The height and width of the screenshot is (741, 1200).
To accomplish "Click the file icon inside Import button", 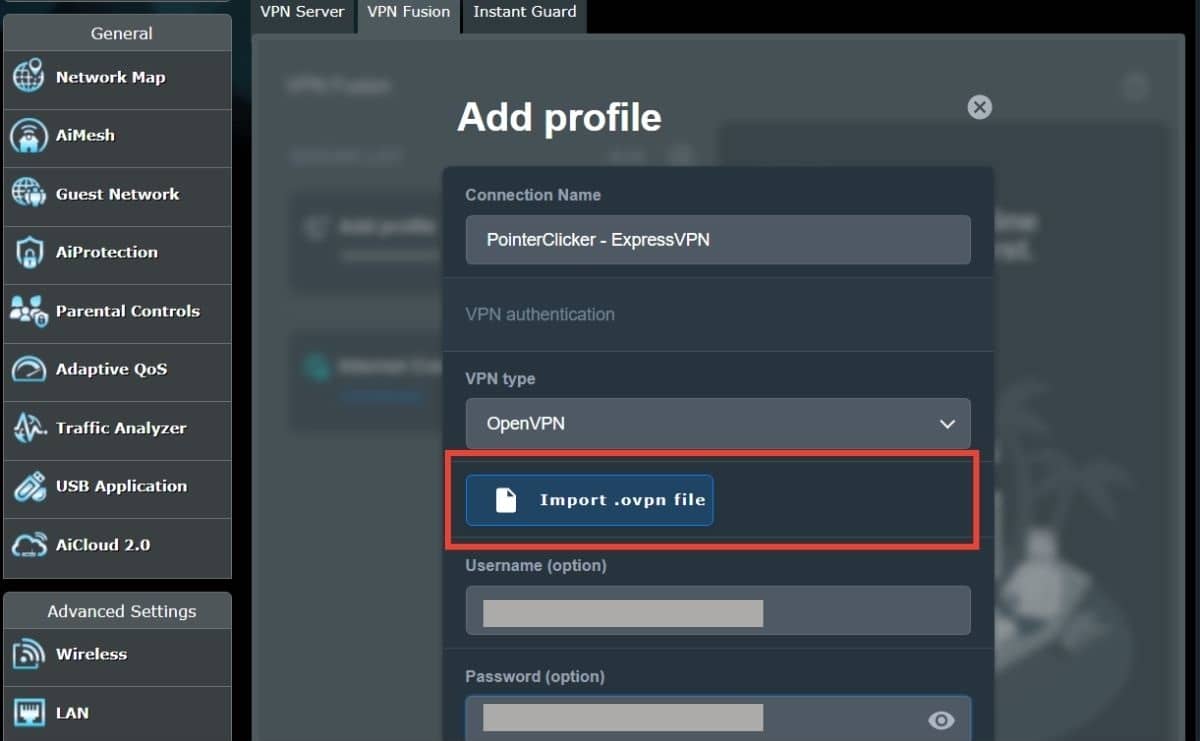I will (506, 500).
